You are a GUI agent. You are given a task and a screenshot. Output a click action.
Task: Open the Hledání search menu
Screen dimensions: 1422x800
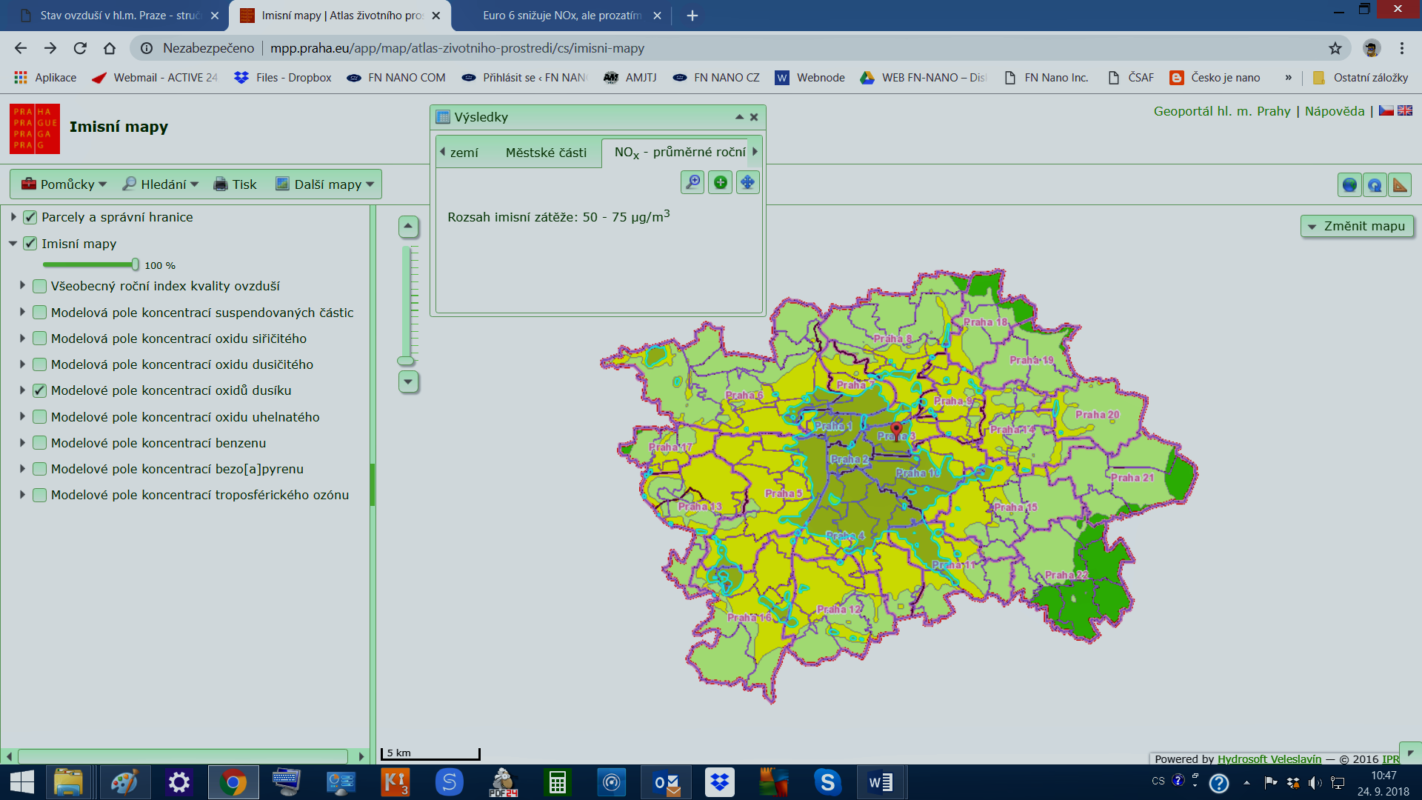pos(160,184)
